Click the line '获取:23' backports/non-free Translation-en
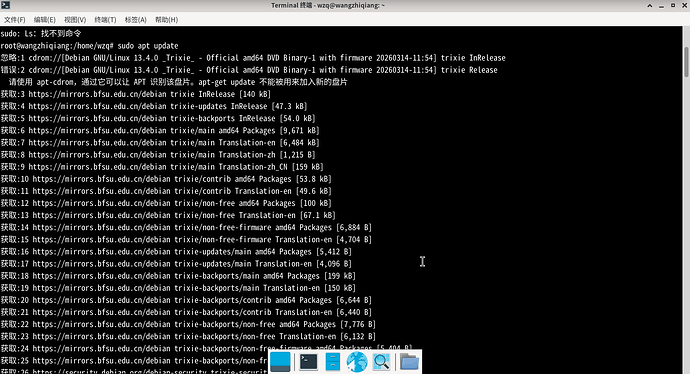This screenshot has width=690, height=374. click(x=188, y=336)
